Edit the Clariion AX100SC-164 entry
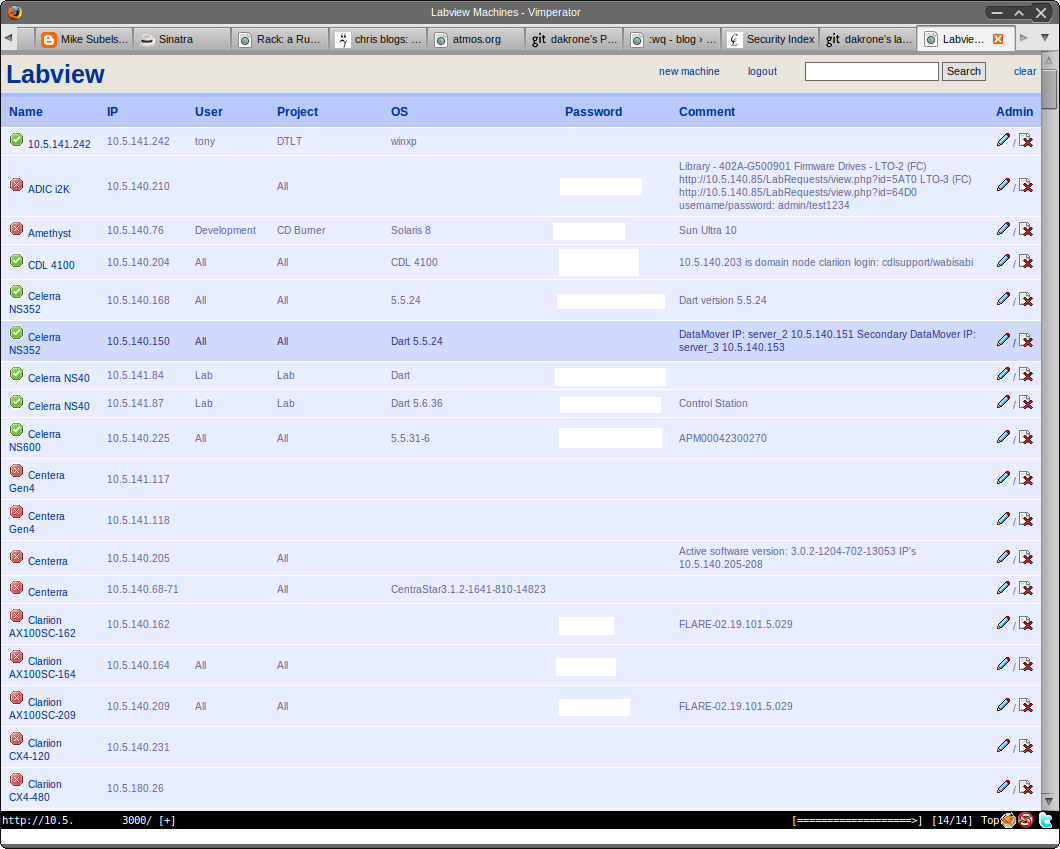Image resolution: width=1060 pixels, height=849 pixels. click(x=1003, y=664)
